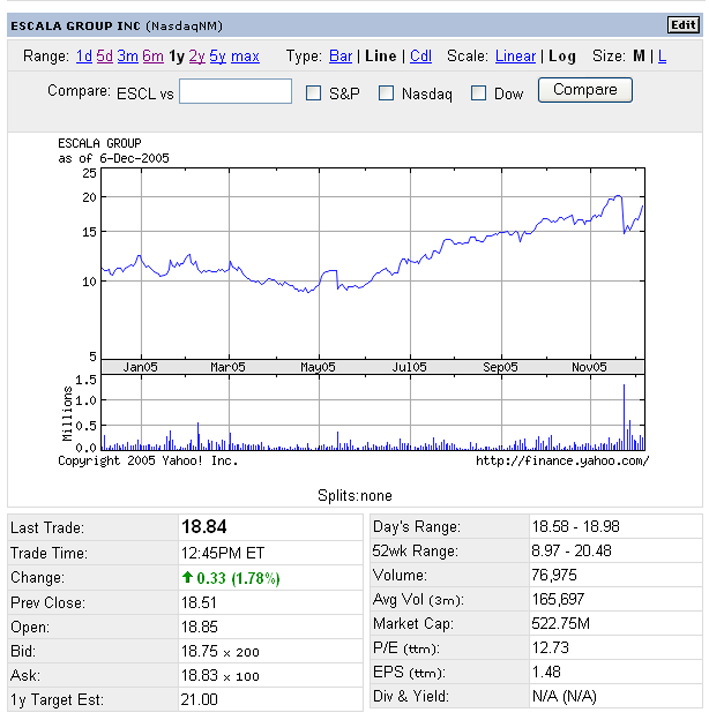Switch chart range to 6m
The image size is (709, 720).
point(153,56)
